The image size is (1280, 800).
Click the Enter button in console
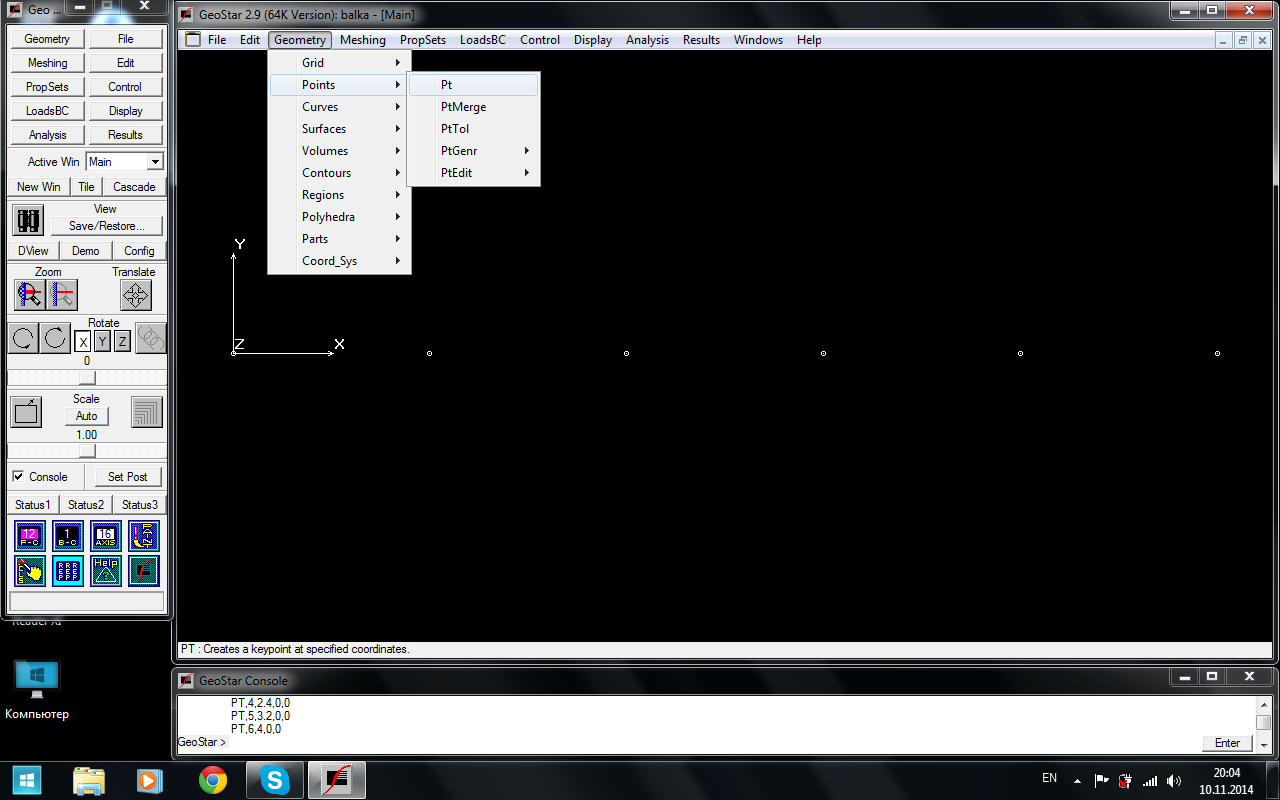click(x=1227, y=743)
